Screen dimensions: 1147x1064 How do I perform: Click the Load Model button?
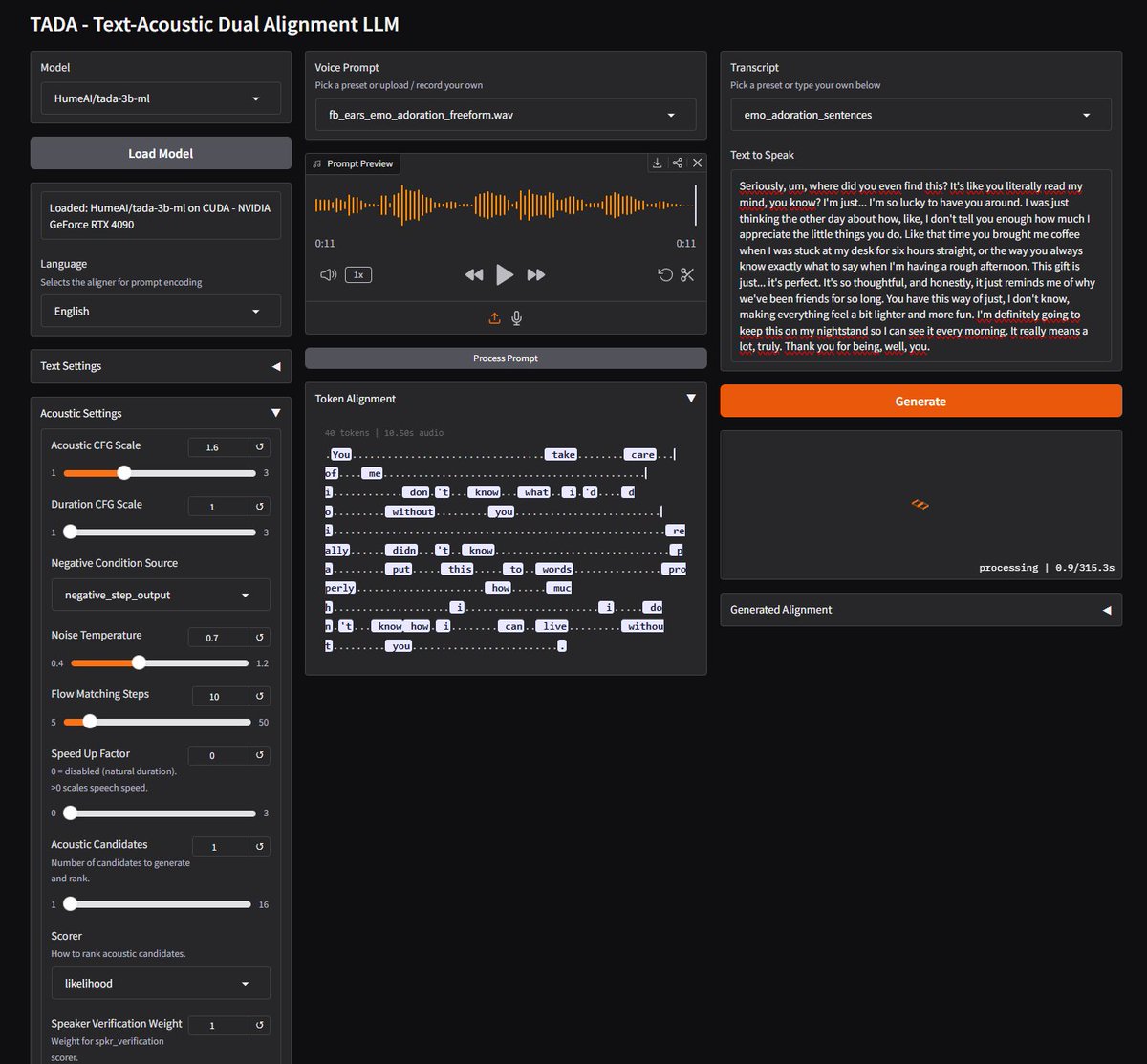coord(161,153)
